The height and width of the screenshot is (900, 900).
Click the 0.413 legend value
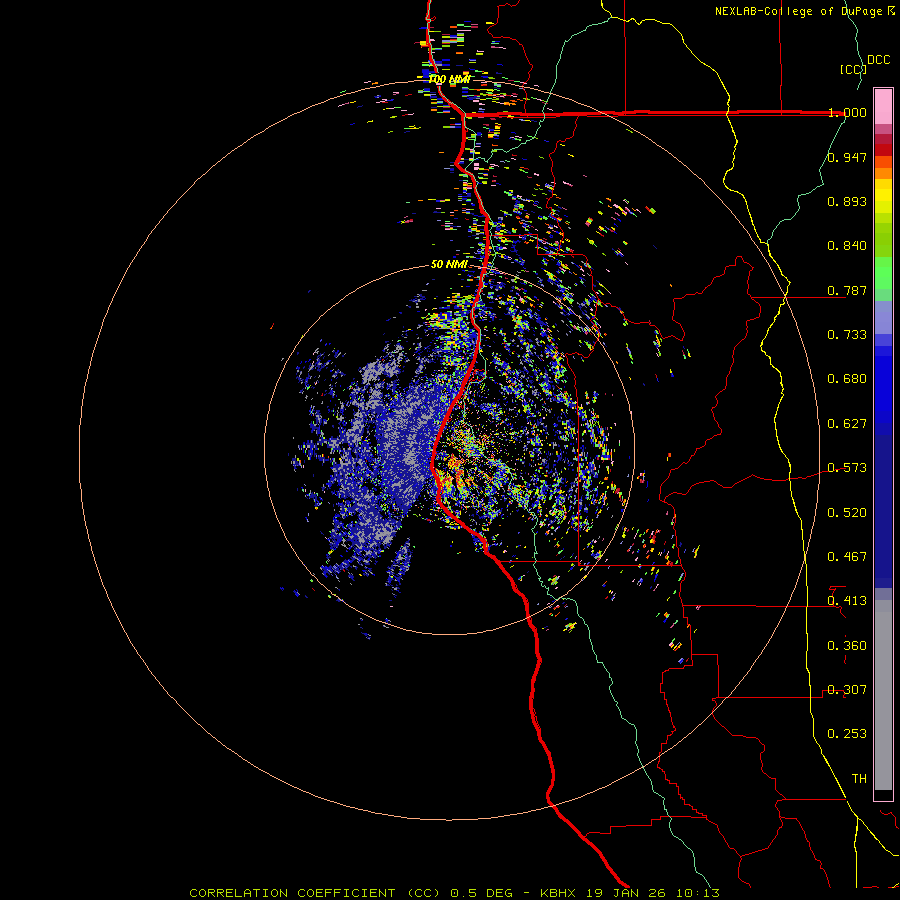pos(847,601)
